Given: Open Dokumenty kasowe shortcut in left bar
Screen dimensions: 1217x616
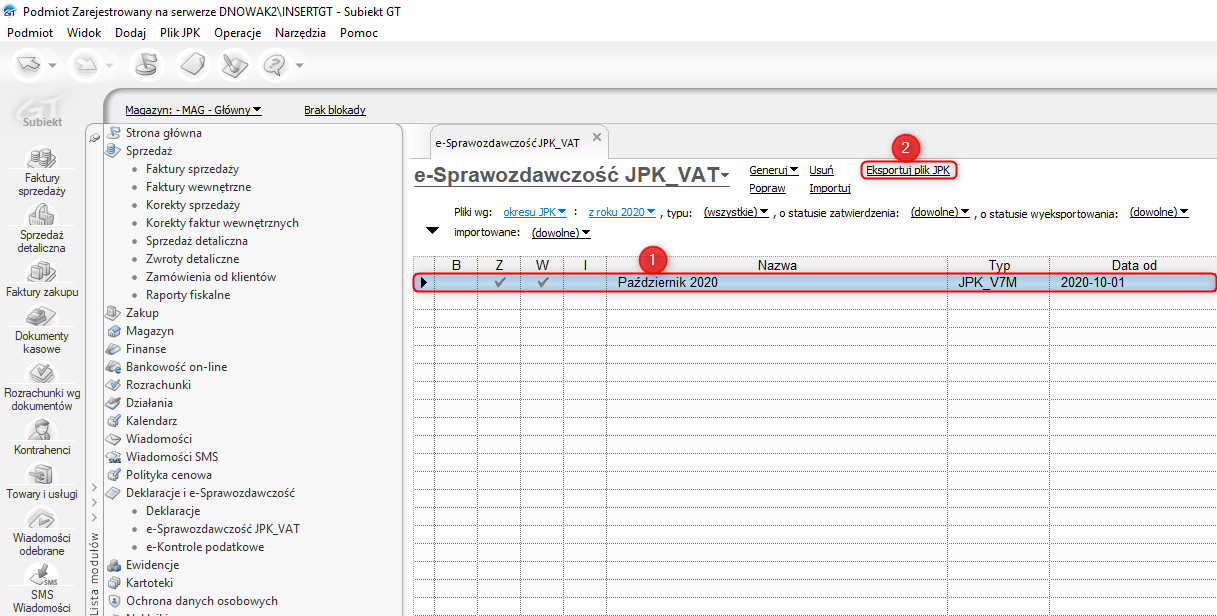Looking at the screenshot, I should [x=42, y=331].
